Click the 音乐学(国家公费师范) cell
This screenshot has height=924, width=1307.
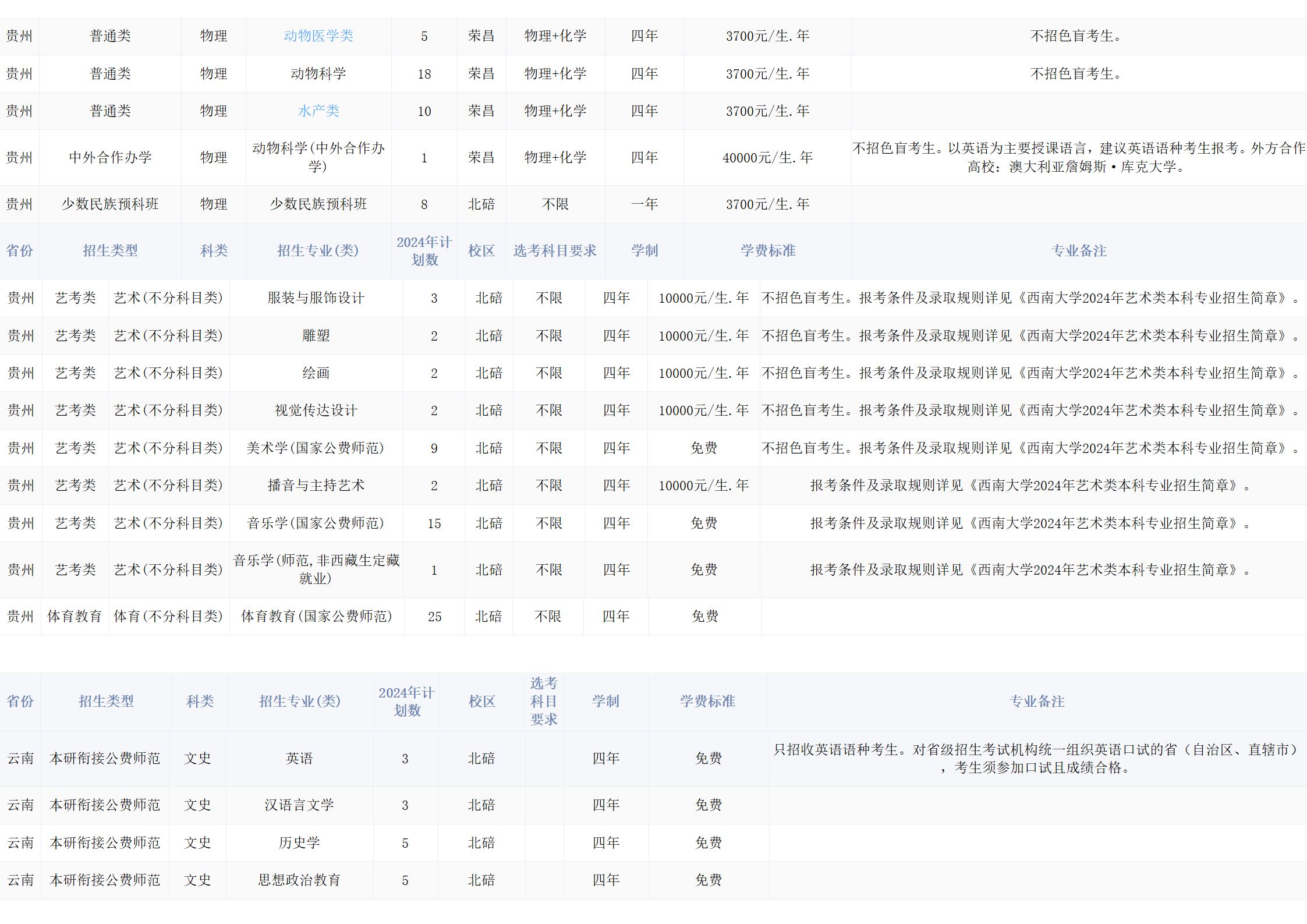click(316, 523)
